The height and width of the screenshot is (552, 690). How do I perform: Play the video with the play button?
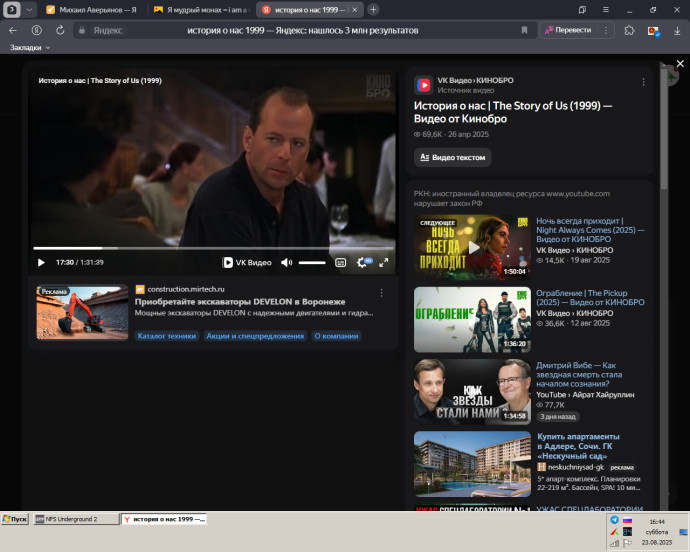[41, 262]
